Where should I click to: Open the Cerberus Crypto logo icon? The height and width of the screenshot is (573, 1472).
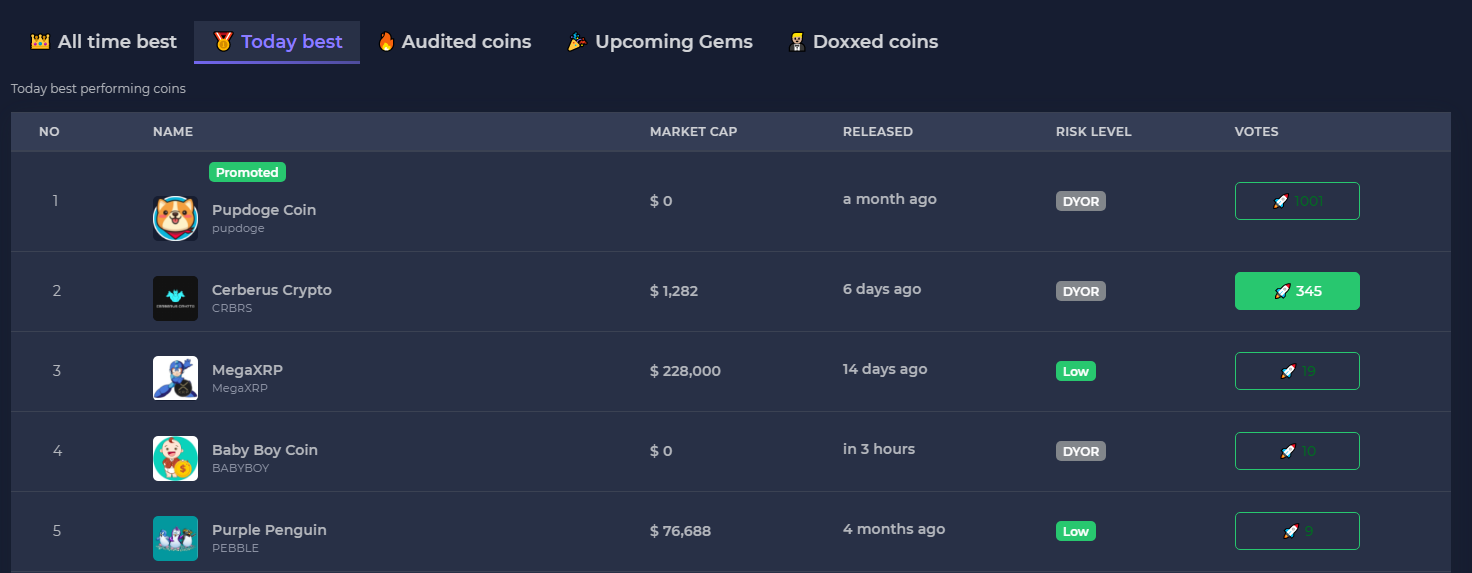click(x=175, y=298)
